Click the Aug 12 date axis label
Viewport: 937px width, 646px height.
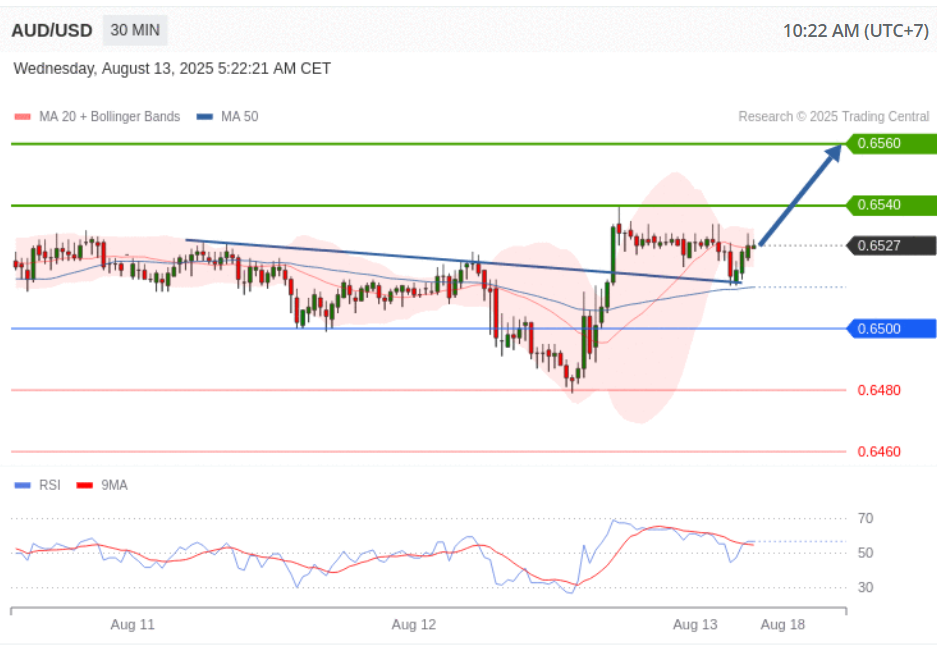414,625
